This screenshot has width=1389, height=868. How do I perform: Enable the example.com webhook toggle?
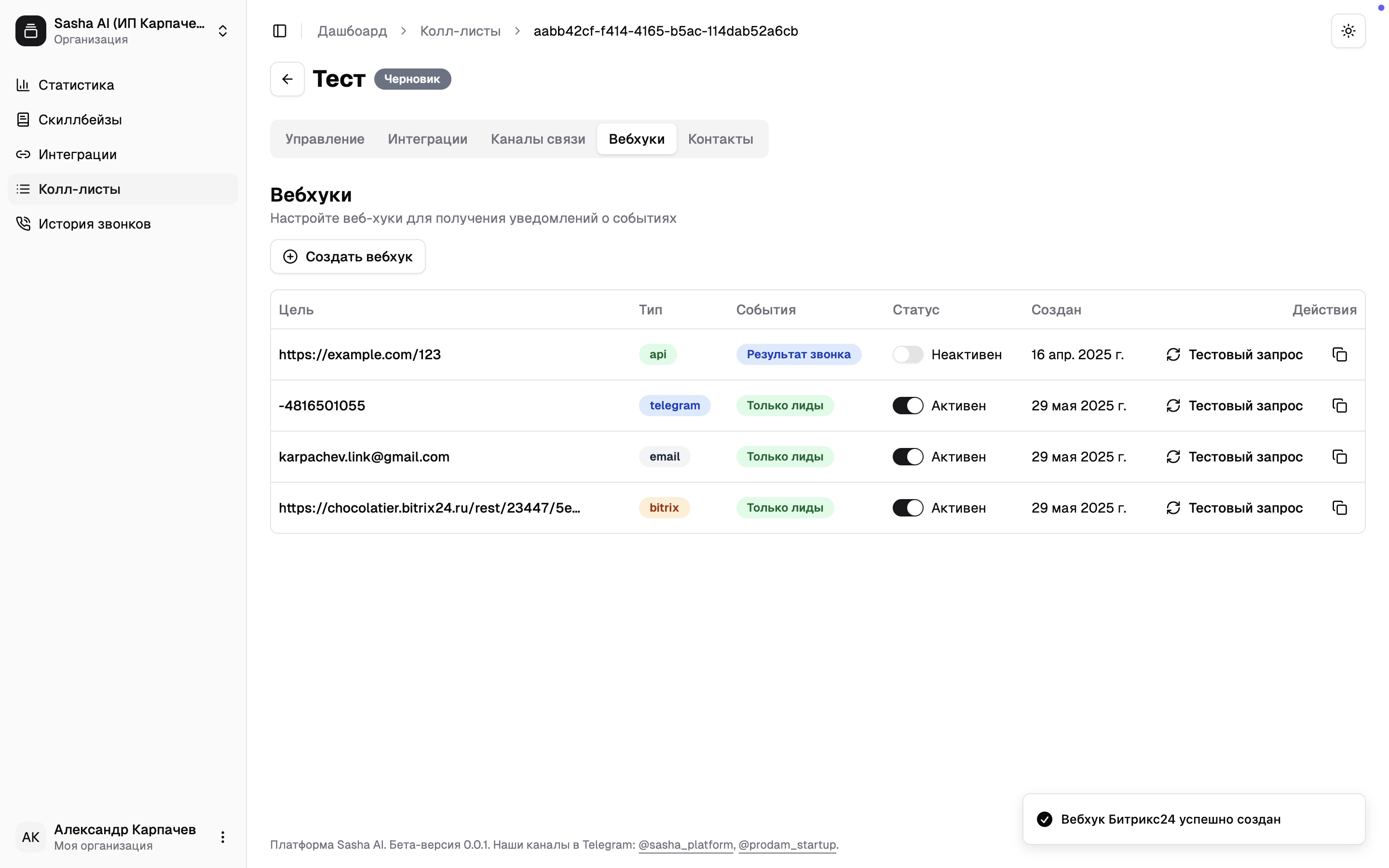point(908,355)
